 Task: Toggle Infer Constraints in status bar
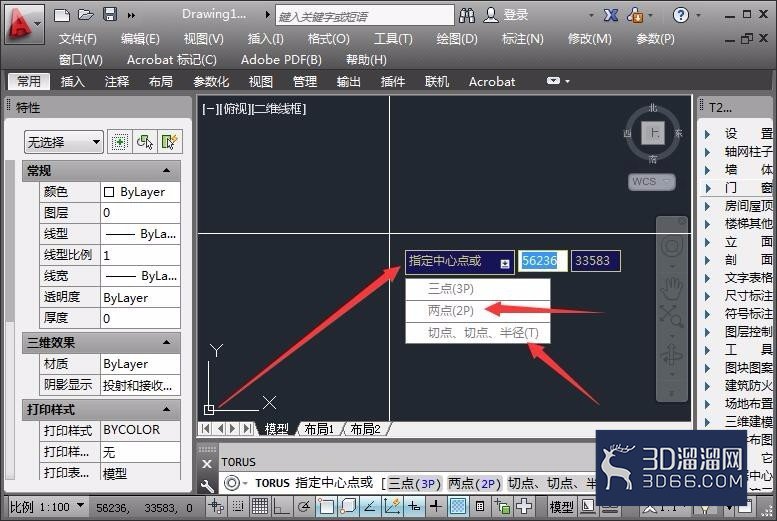coord(216,507)
